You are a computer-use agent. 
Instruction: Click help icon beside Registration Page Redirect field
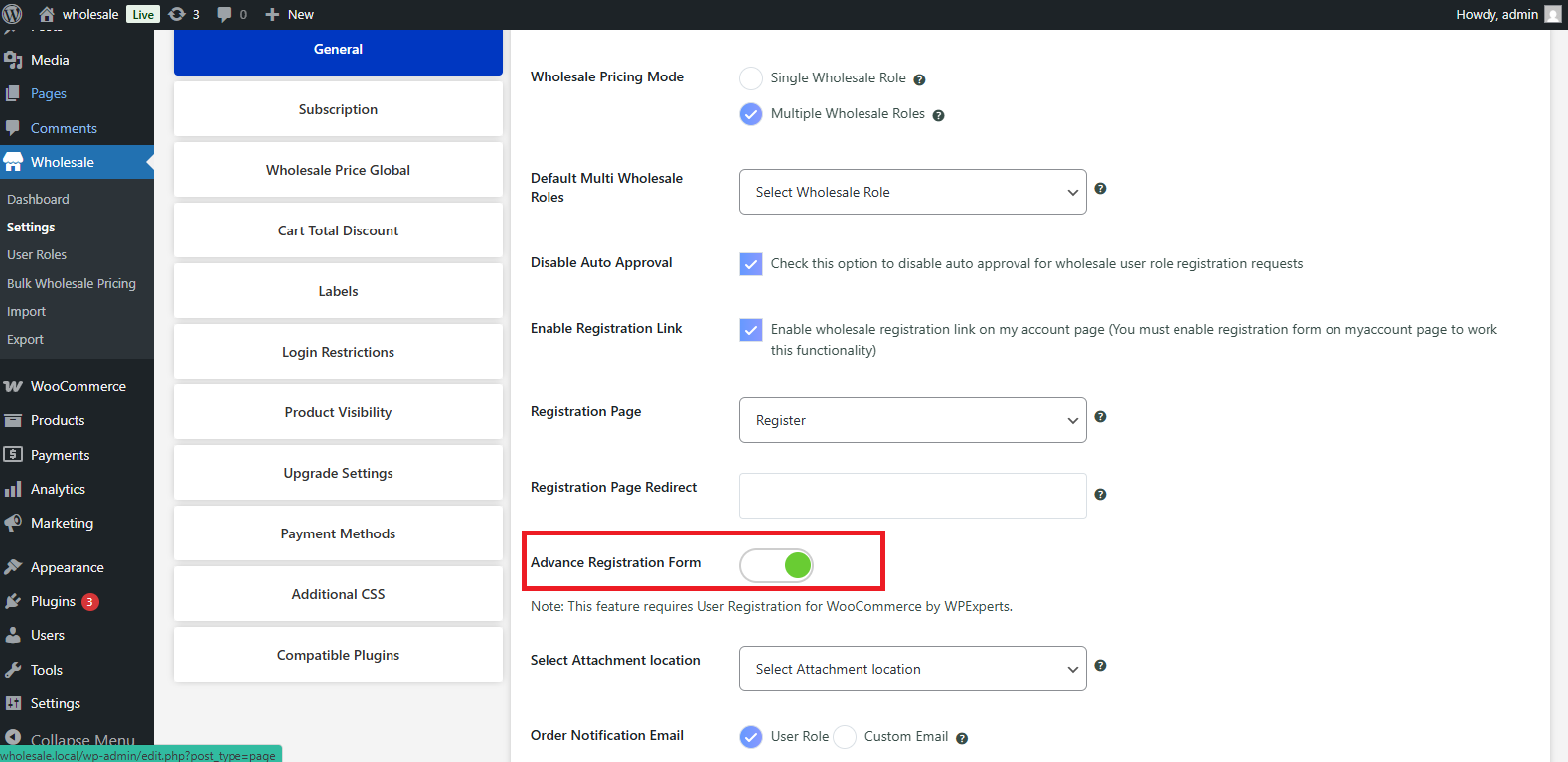pyautogui.click(x=1100, y=495)
